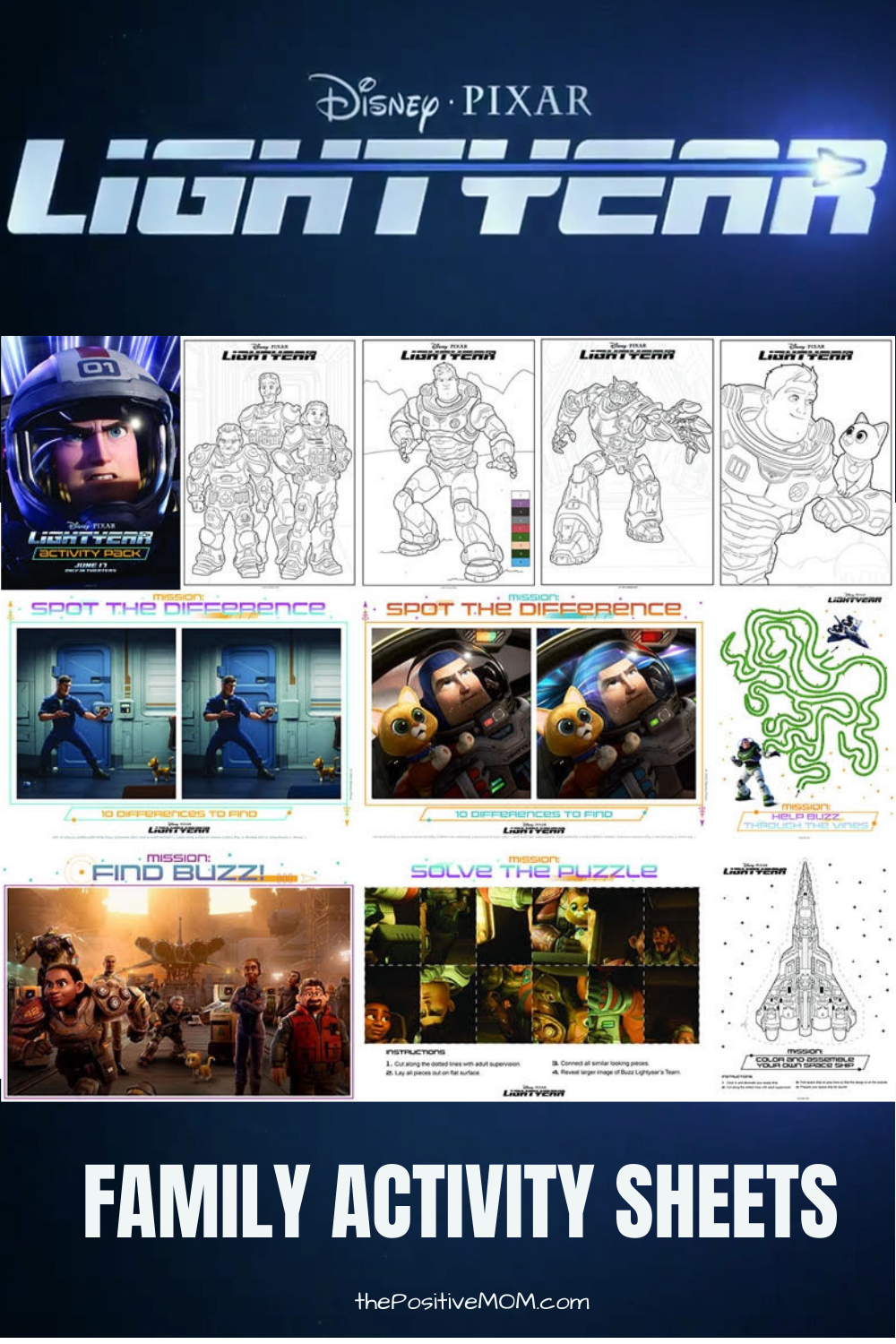Select the Zurg robot coloring page
The height and width of the screenshot is (1344, 896).
coord(627,461)
